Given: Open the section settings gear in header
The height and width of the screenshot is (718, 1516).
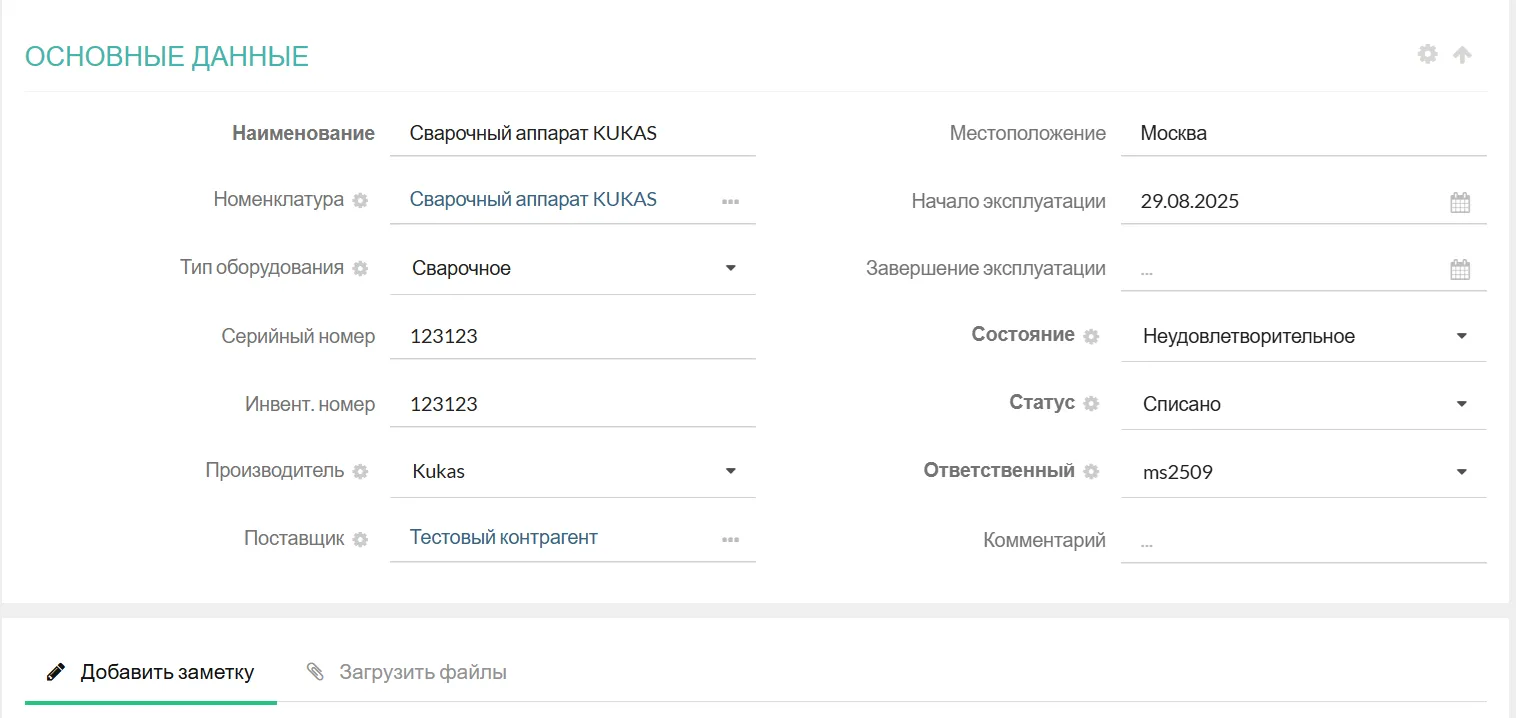Looking at the screenshot, I should point(1427,55).
